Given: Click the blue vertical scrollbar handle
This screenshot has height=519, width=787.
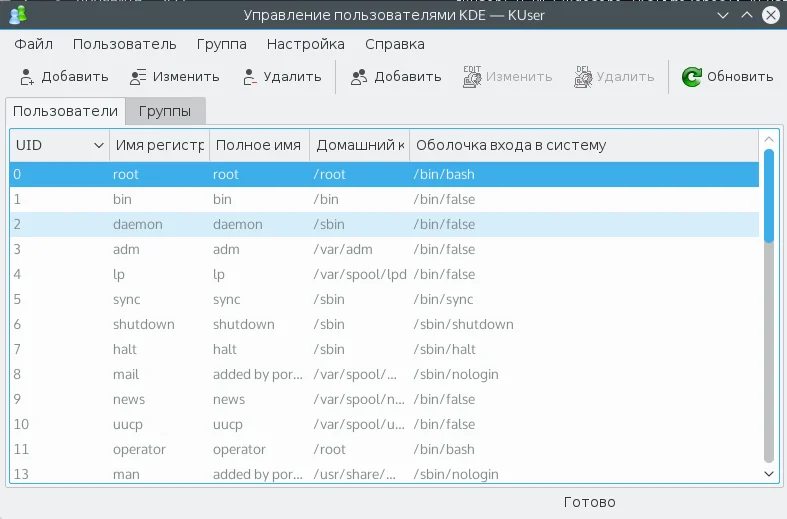Looking at the screenshot, I should tap(768, 195).
